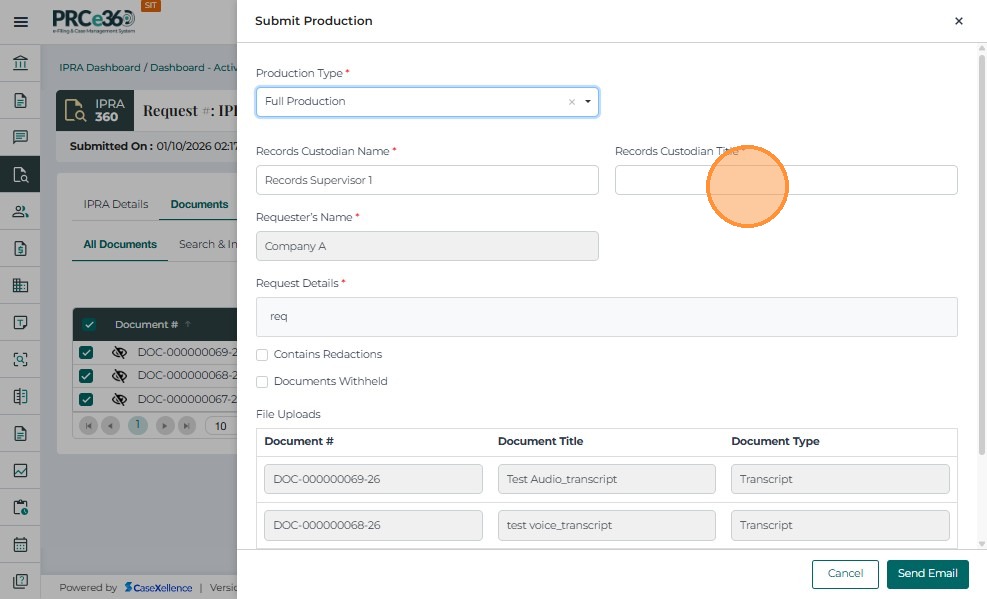Open the users sidebar icon

(20, 211)
